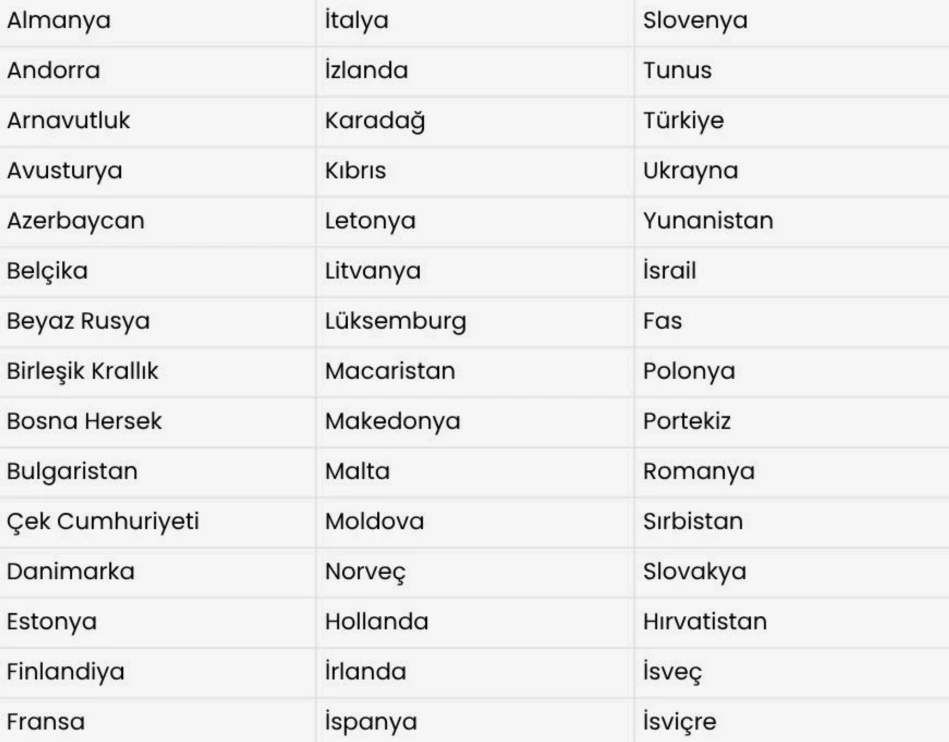Click the İsviçre entry
The image size is (949, 742).
pyautogui.click(x=680, y=722)
